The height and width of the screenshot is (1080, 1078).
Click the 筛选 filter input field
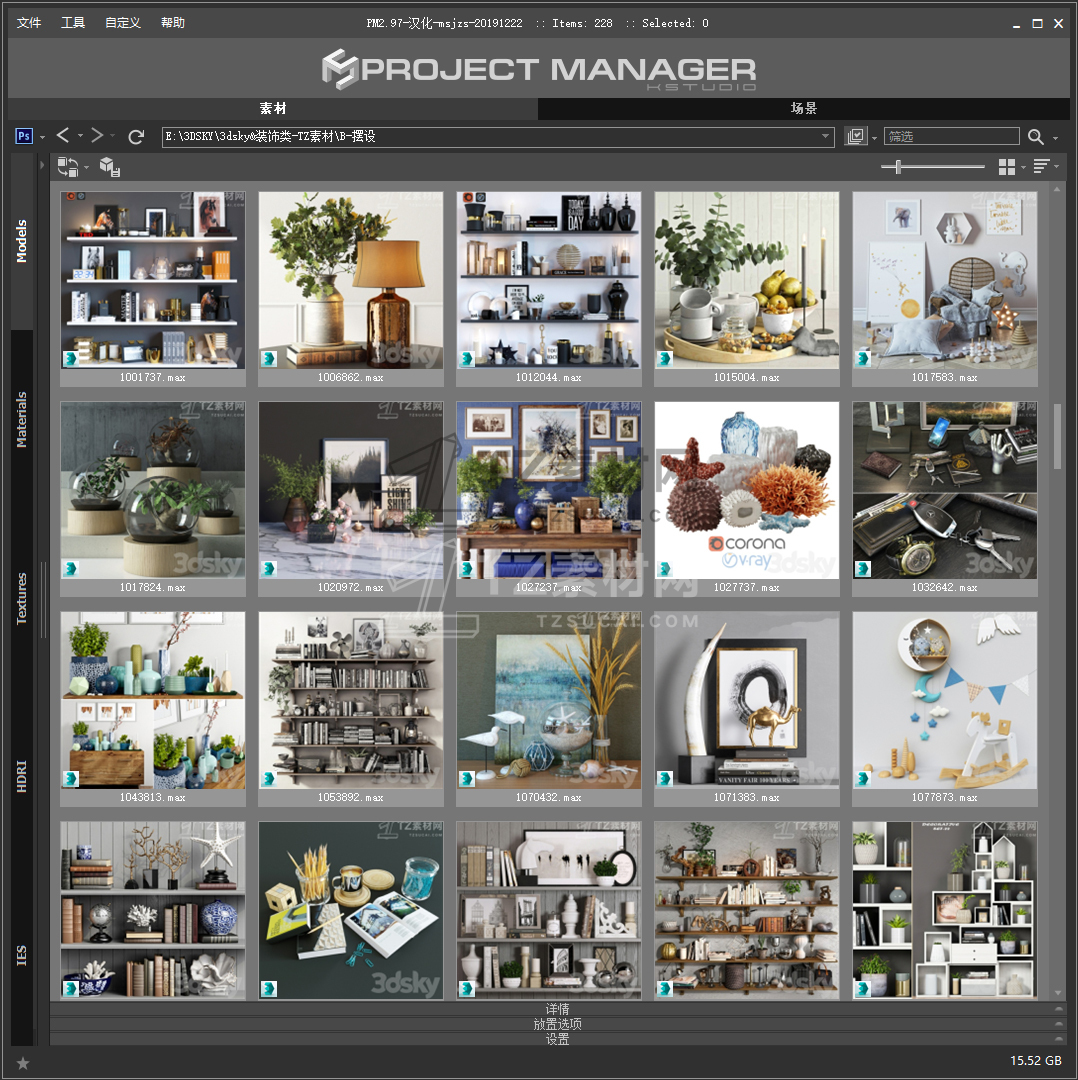(952, 136)
